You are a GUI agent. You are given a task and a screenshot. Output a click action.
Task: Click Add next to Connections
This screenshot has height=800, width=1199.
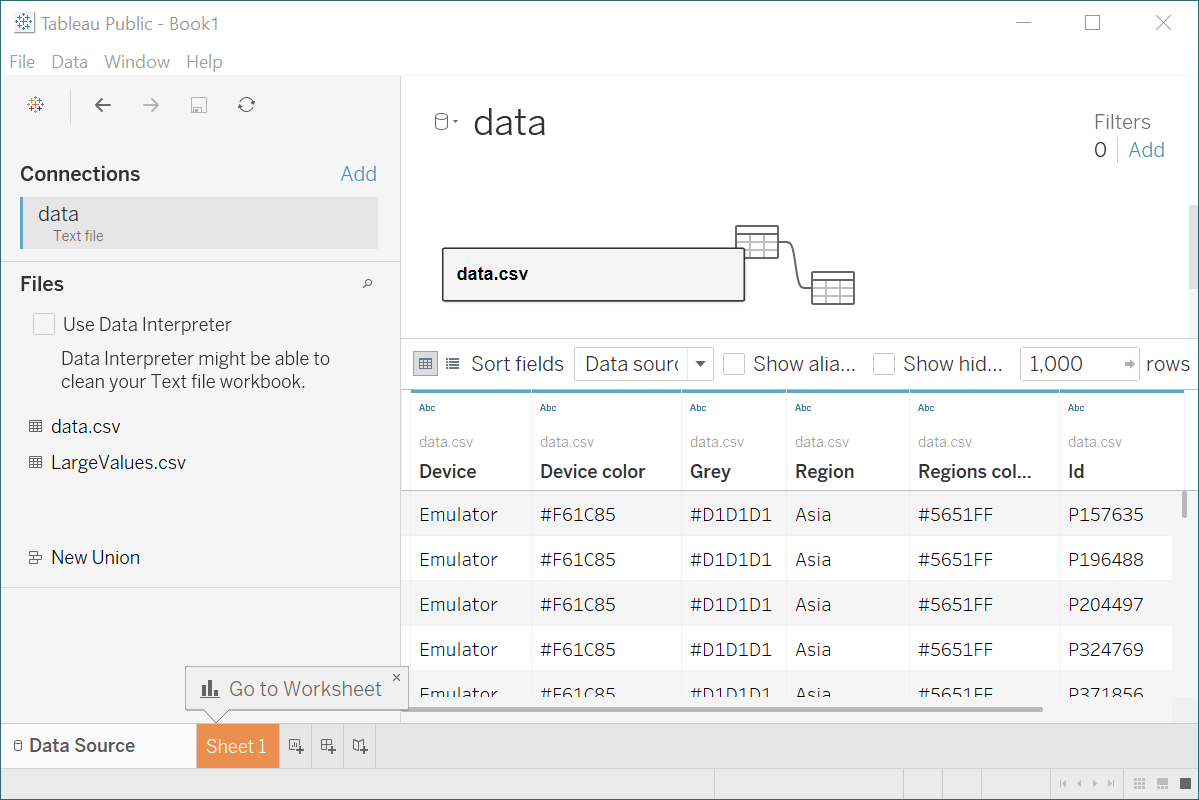coord(358,173)
